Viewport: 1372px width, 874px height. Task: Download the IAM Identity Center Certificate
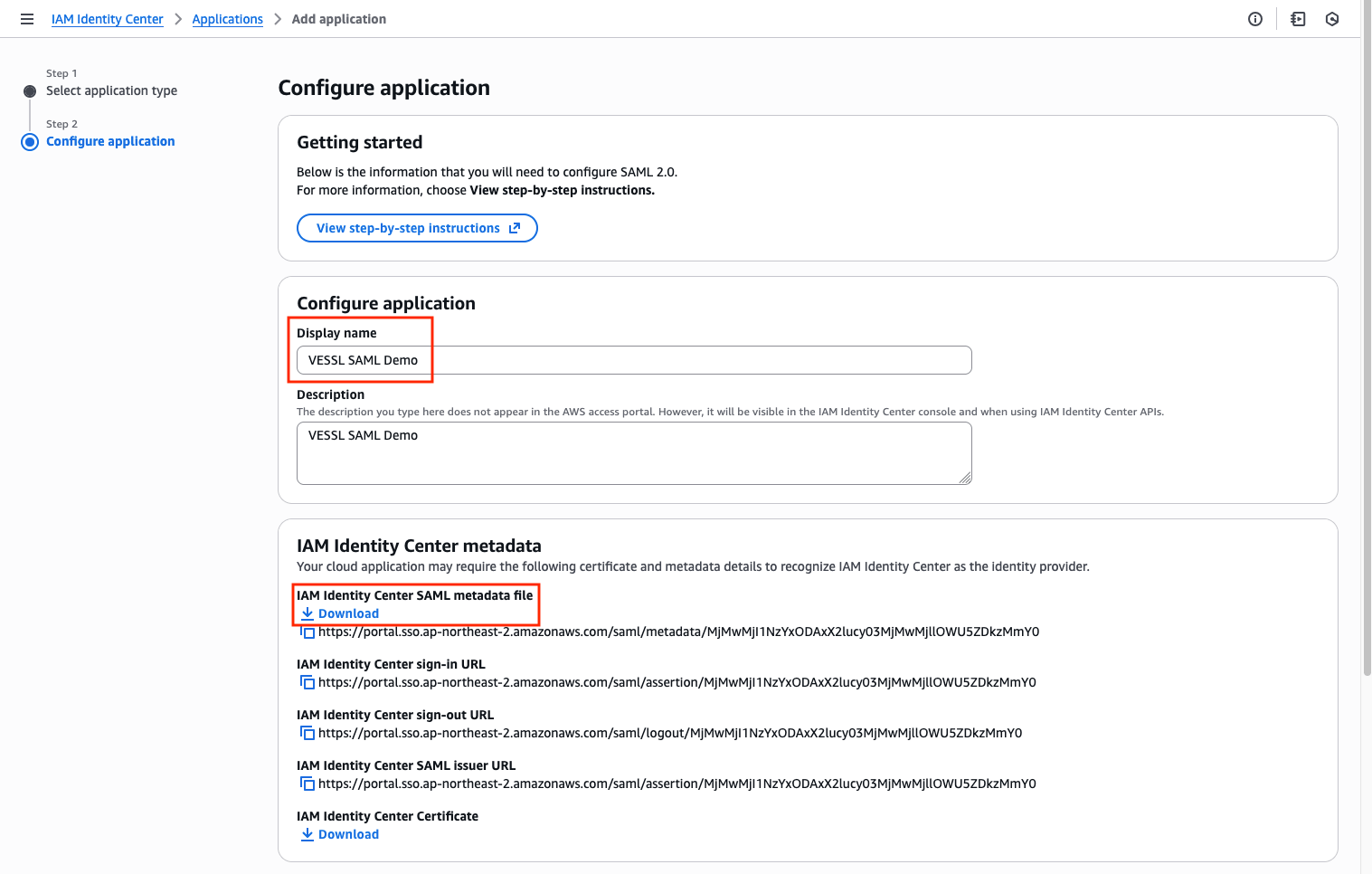pos(340,834)
